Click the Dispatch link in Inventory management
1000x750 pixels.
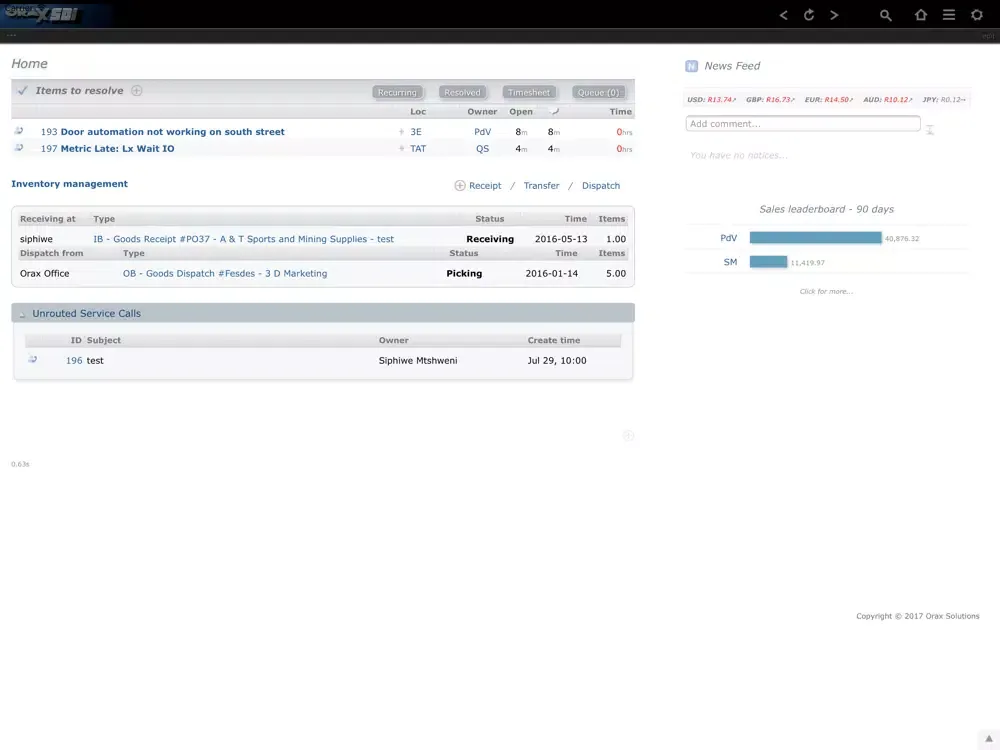(601, 186)
